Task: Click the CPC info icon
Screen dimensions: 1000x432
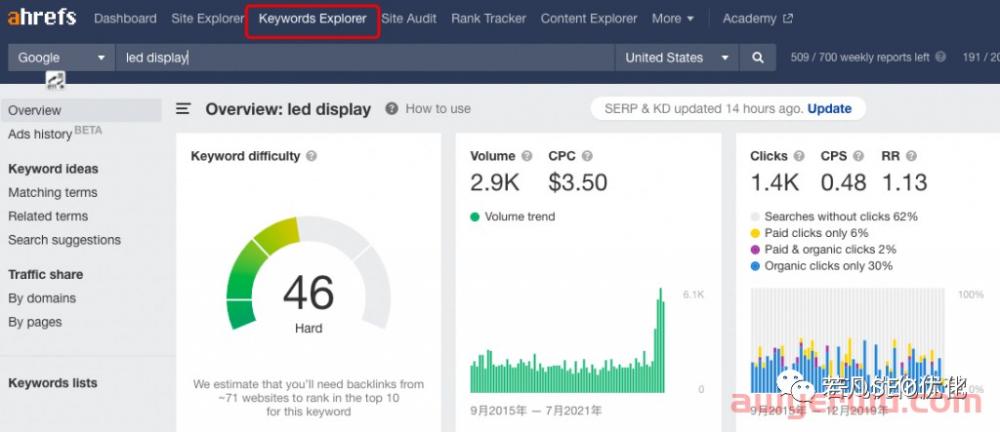Action: click(x=587, y=156)
